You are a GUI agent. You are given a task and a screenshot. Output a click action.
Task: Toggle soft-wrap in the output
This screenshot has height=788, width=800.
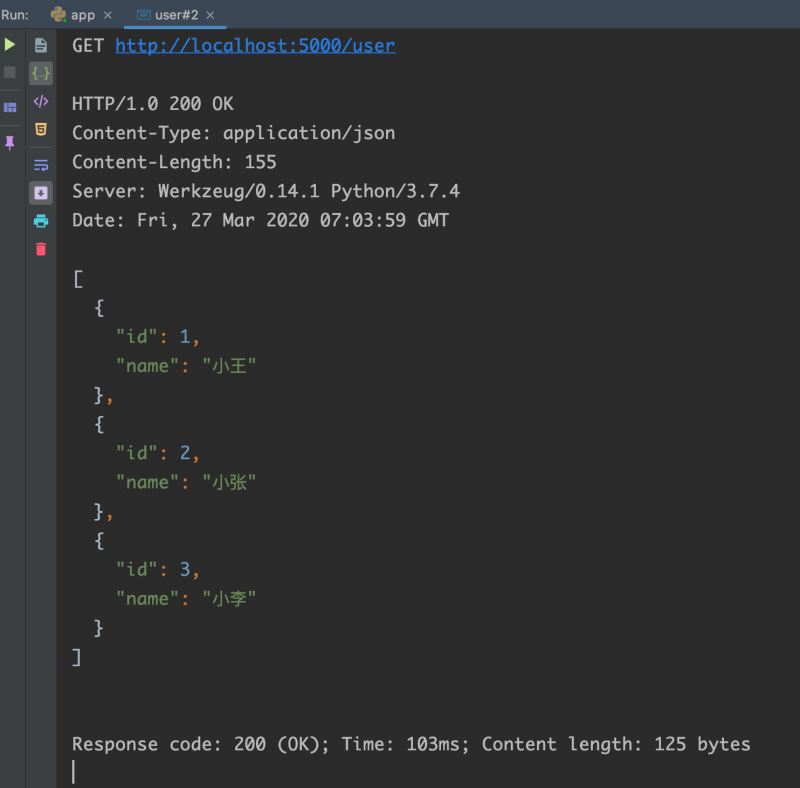41,165
